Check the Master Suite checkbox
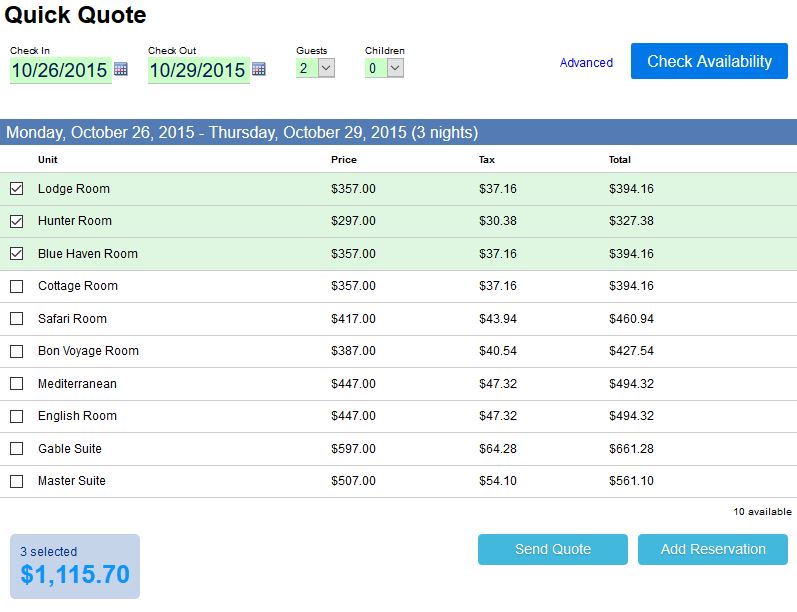Image resolution: width=797 pixels, height=612 pixels. (x=16, y=481)
